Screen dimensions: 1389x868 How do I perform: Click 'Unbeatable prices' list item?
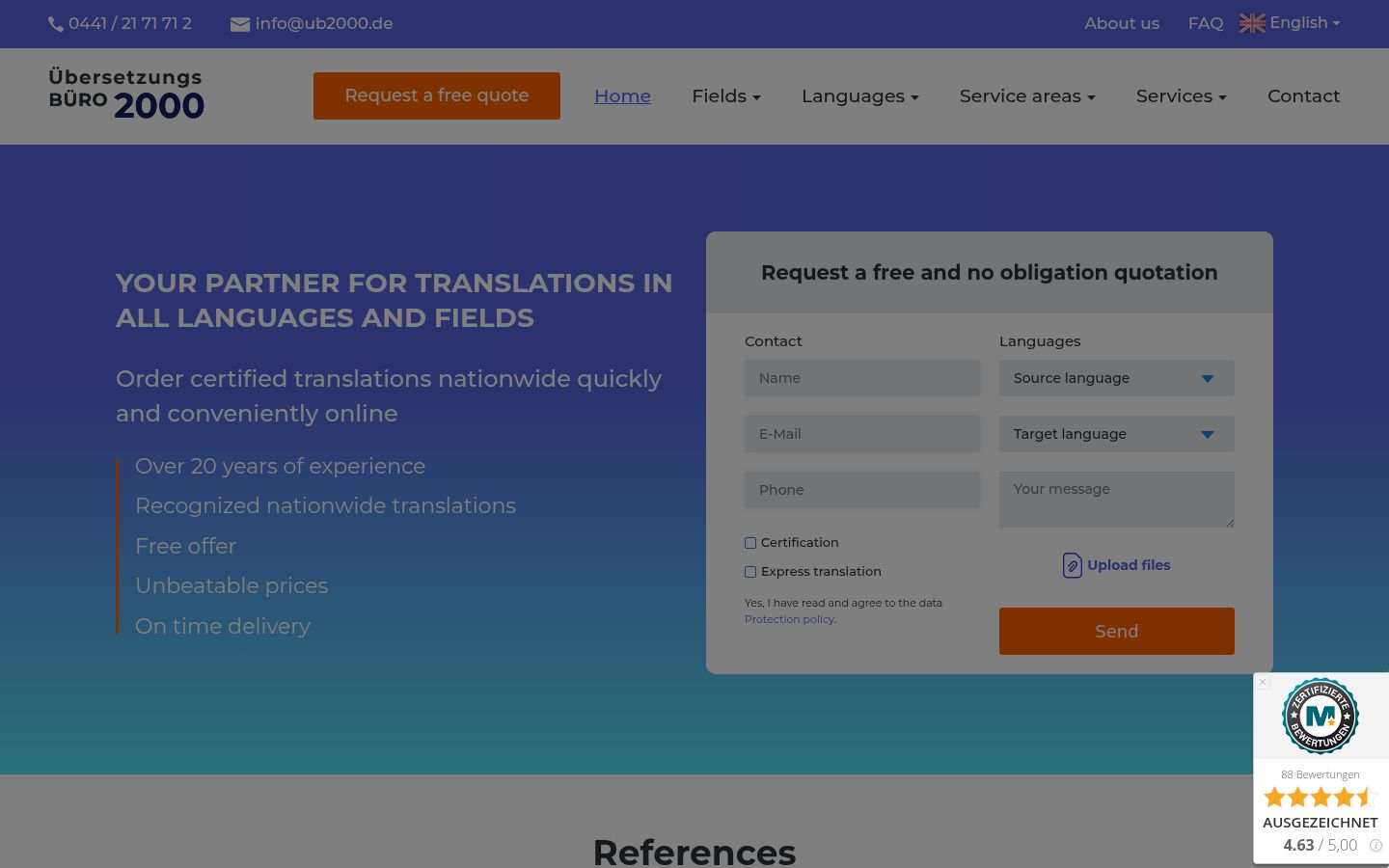[231, 585]
